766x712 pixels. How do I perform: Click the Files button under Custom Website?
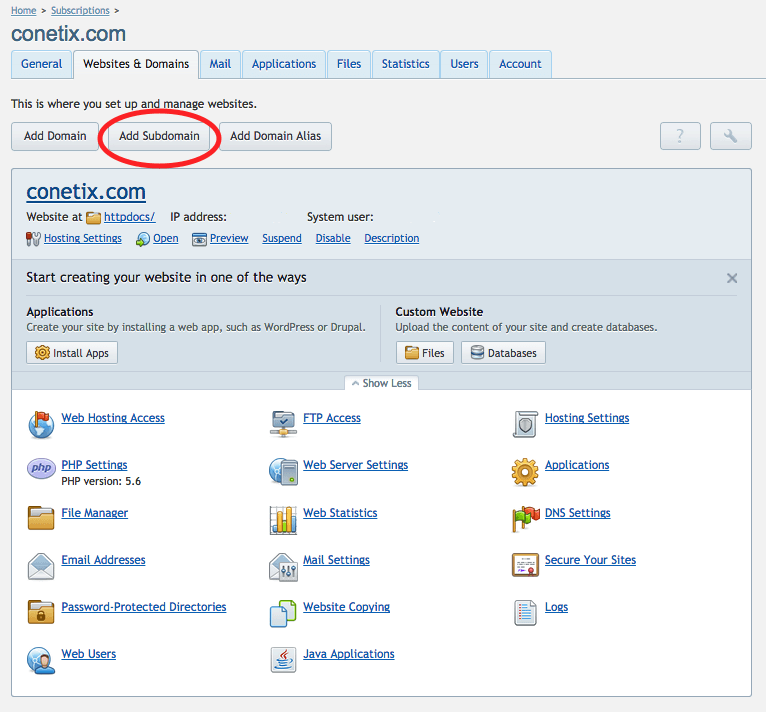(425, 353)
